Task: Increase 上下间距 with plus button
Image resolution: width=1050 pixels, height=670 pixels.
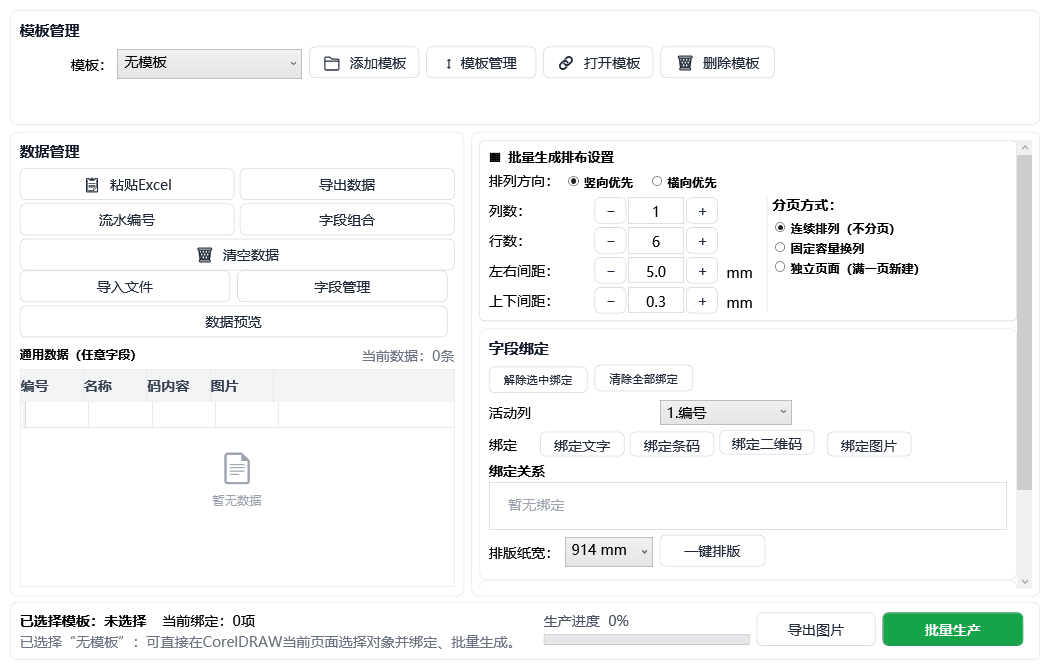Action: click(x=702, y=302)
